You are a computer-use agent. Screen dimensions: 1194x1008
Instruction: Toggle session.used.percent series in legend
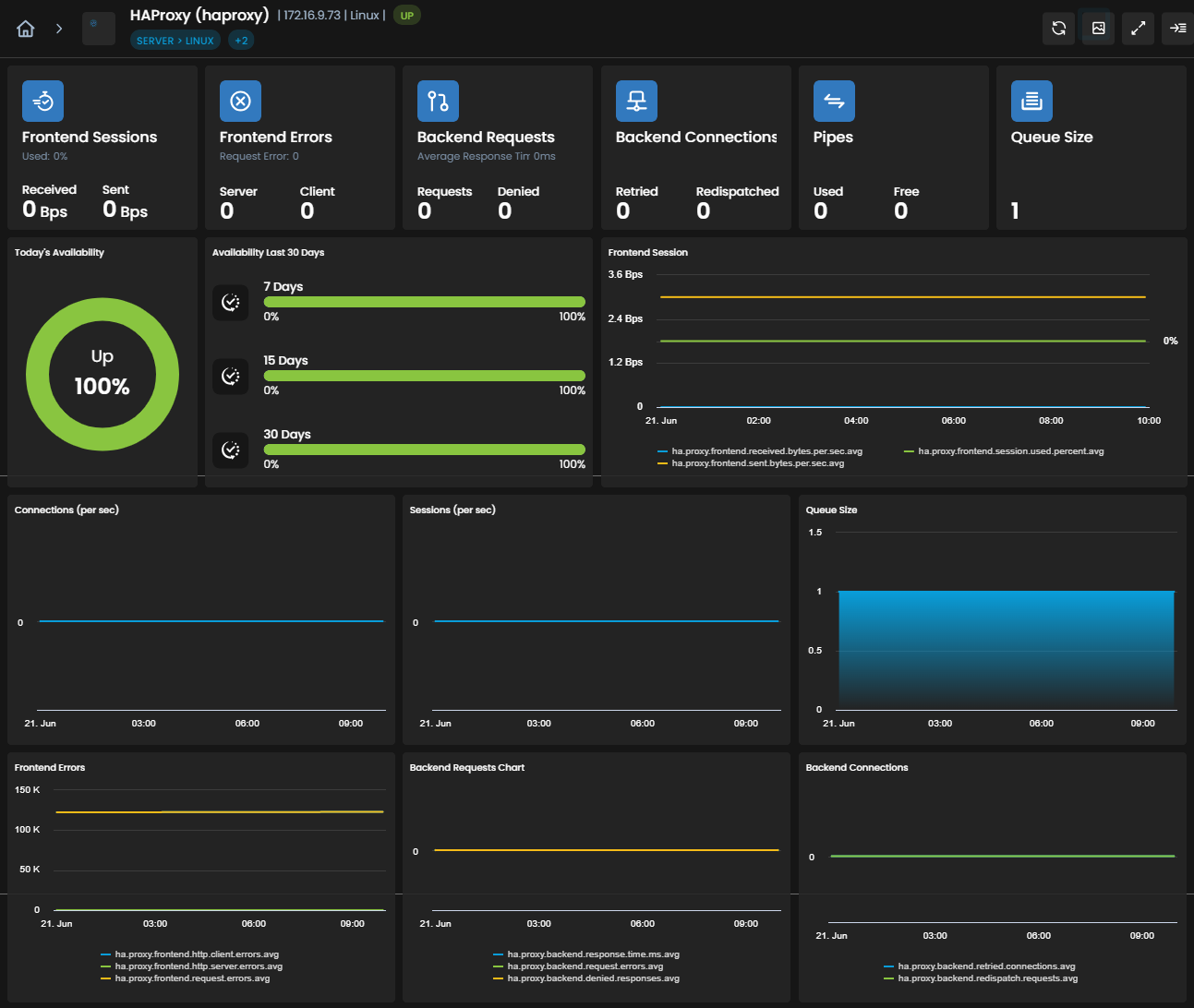[x=1004, y=451]
